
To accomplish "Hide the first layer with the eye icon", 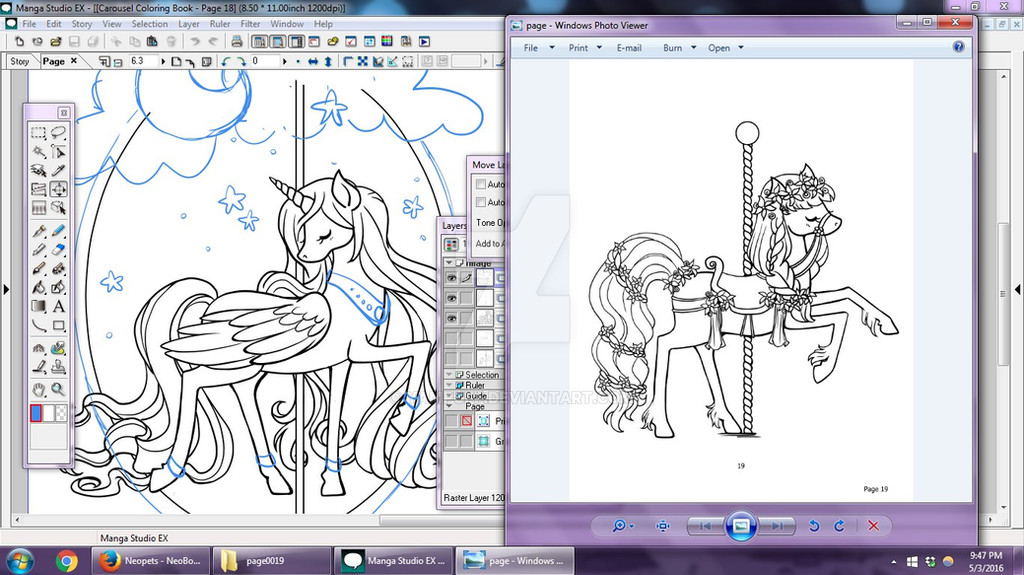I will (451, 278).
